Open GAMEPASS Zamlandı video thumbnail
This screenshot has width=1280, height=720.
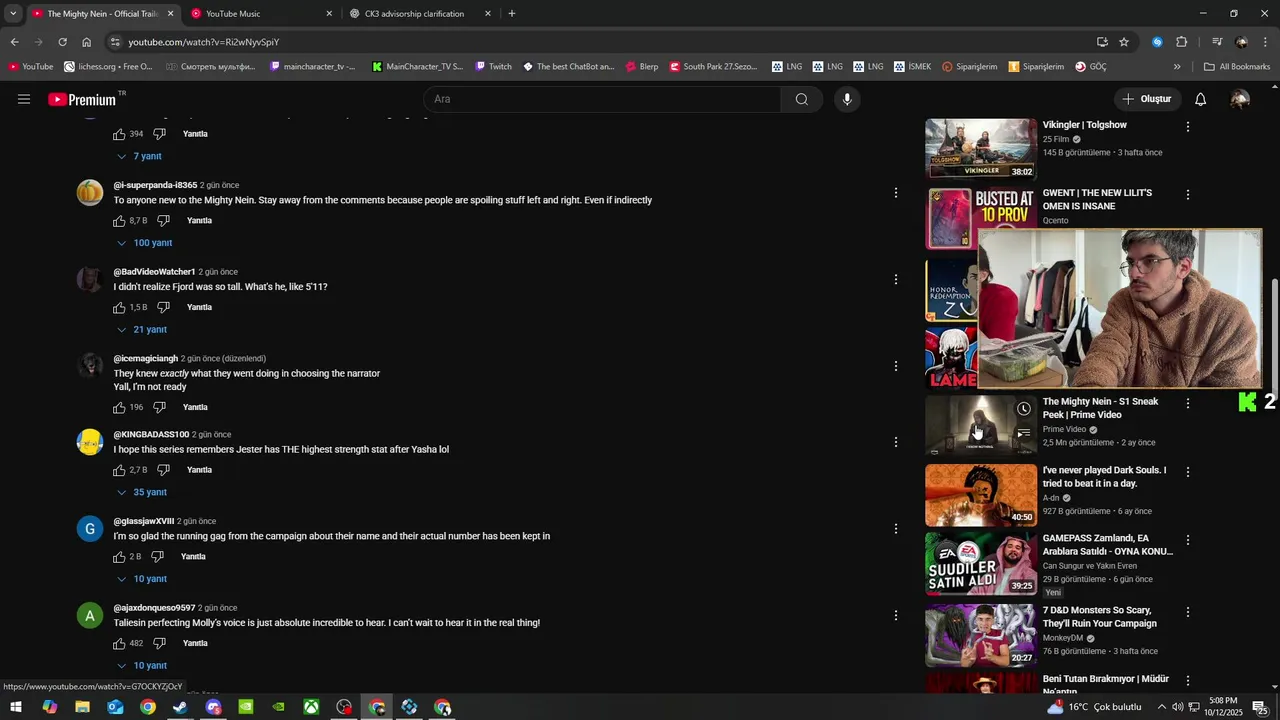[981, 564]
